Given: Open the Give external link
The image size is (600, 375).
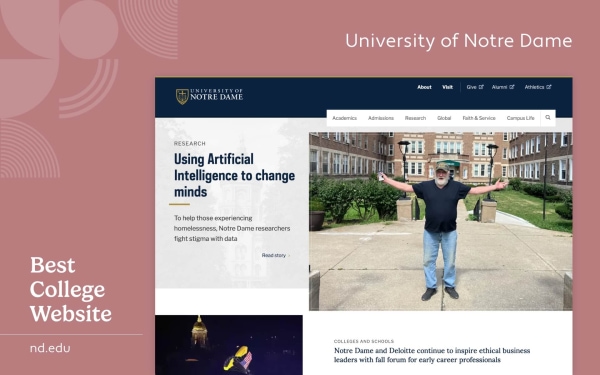Looking at the screenshot, I should click(x=475, y=87).
